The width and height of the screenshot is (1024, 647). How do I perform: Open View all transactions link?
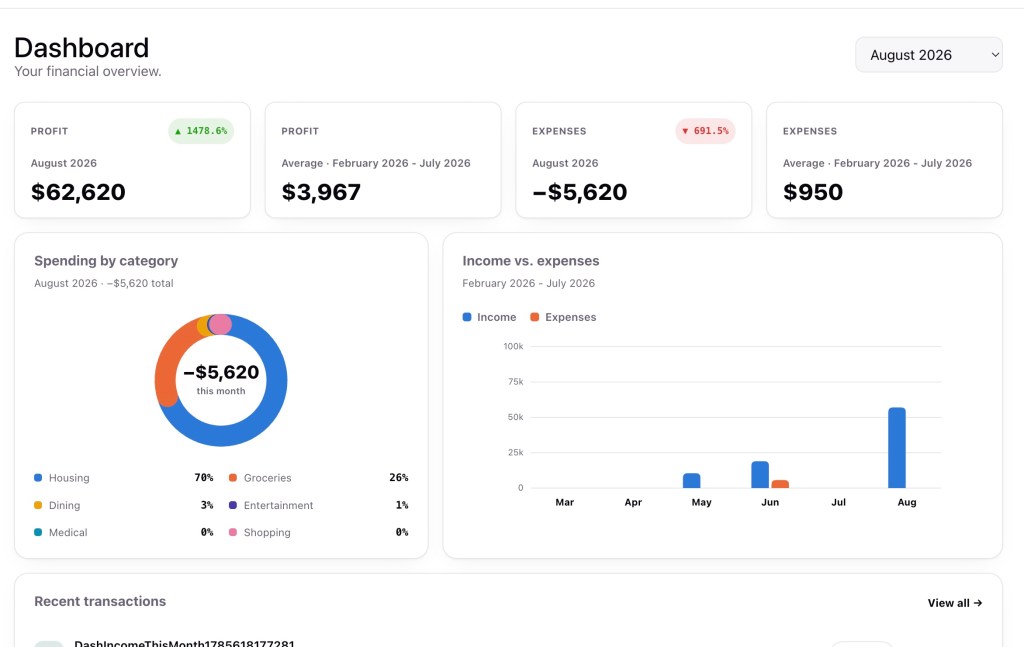pos(955,603)
